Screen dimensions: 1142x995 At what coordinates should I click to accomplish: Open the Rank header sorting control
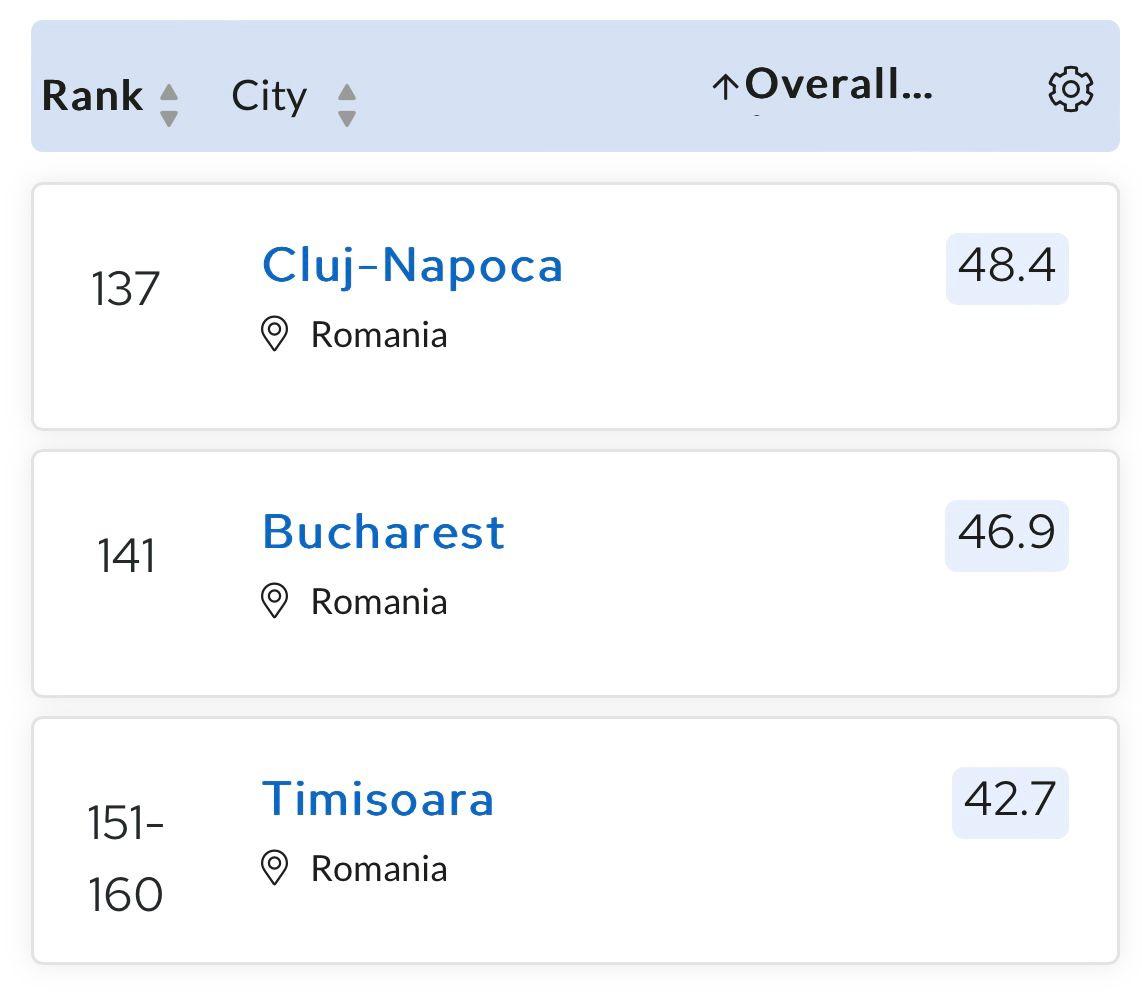170,98
